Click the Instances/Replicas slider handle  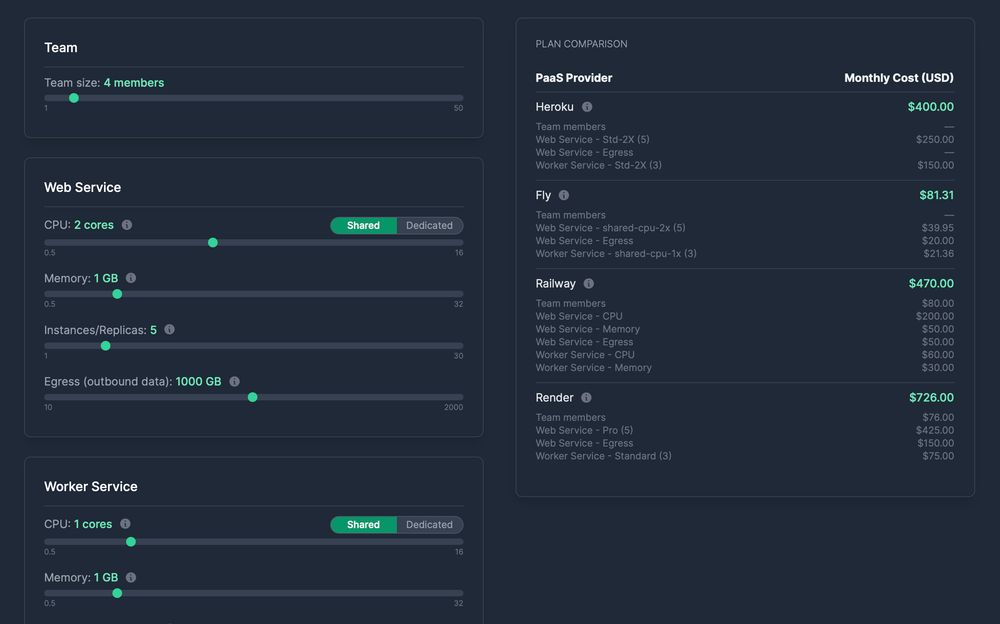[106, 346]
